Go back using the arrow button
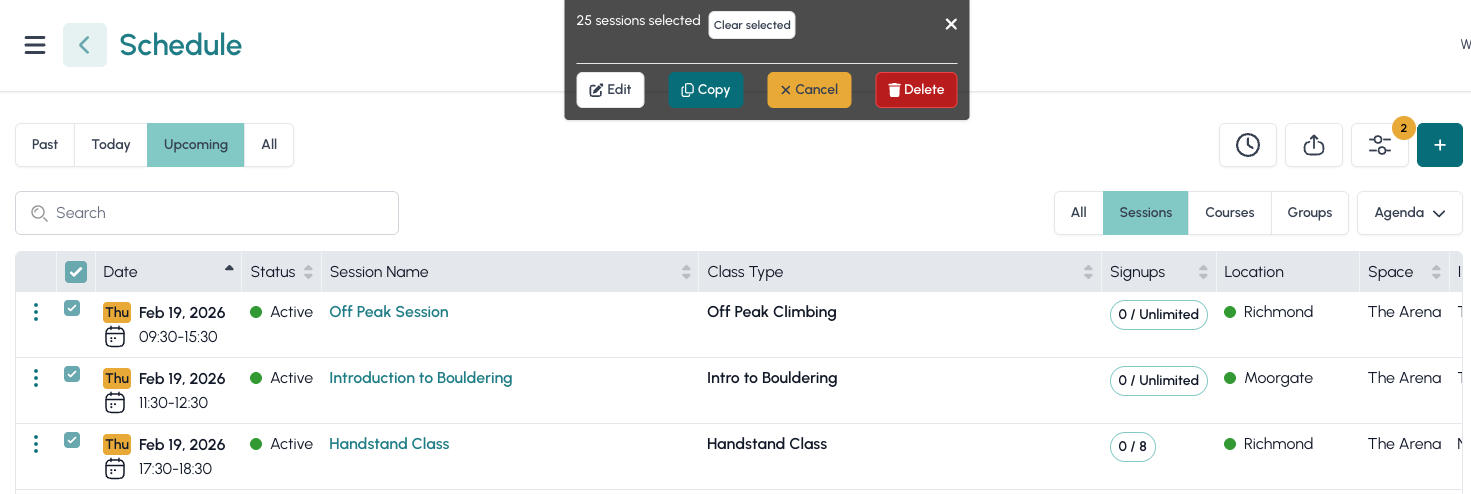The height and width of the screenshot is (494, 1471). (85, 45)
